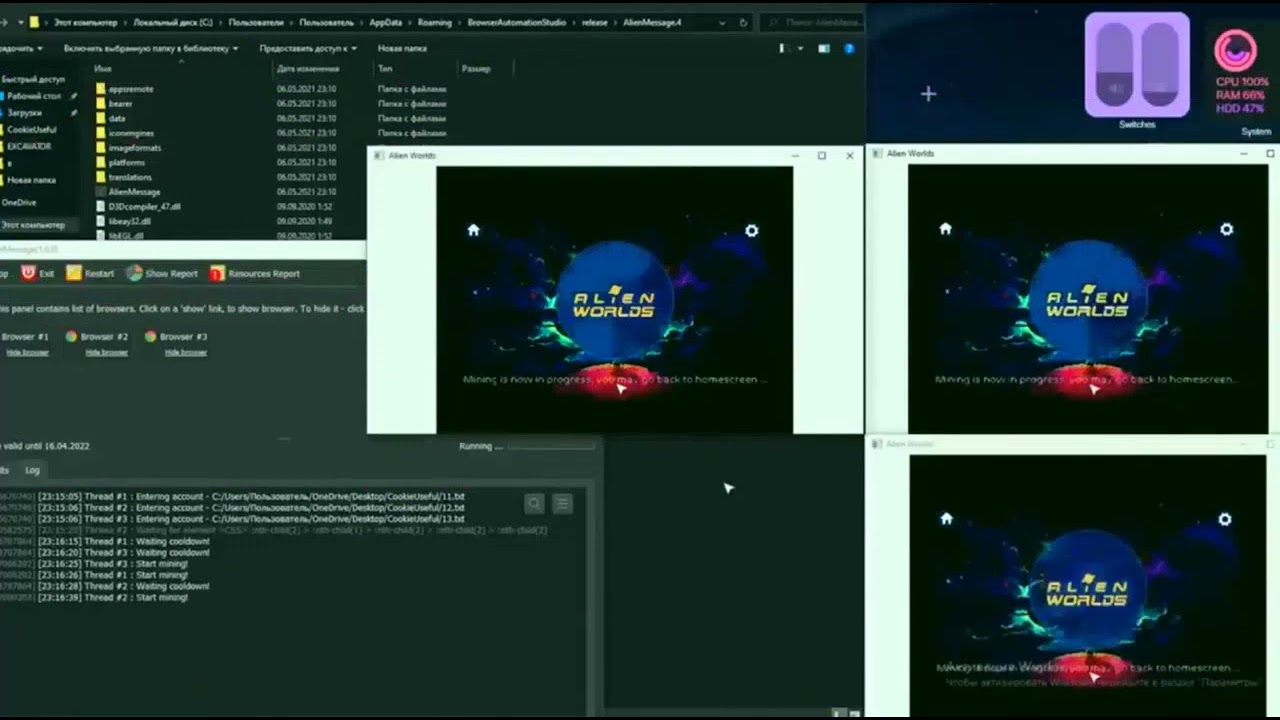Sort files by the Дата изменения column header
Image resolution: width=1280 pixels, height=720 pixels.
pos(308,69)
